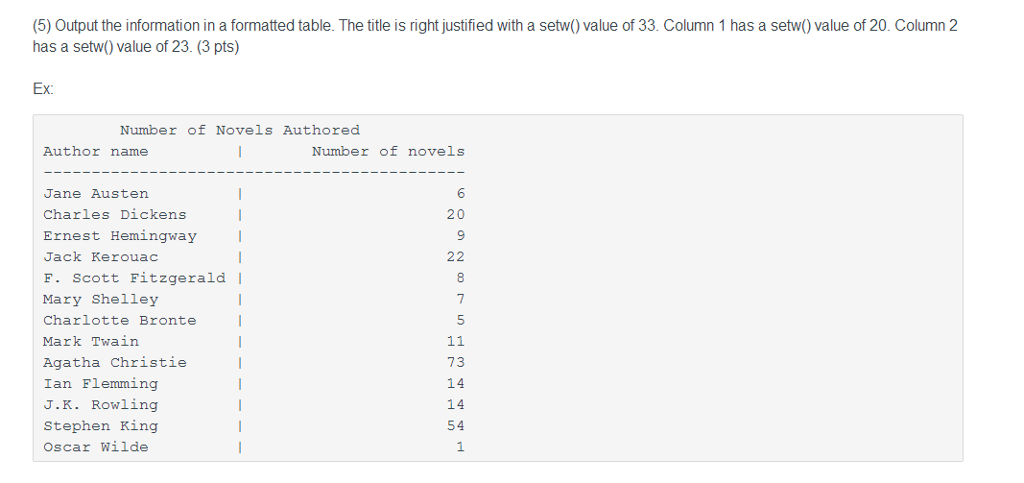1024x483 pixels.
Task: Select the "Charles Dickens" author entry
Action: click(114, 214)
